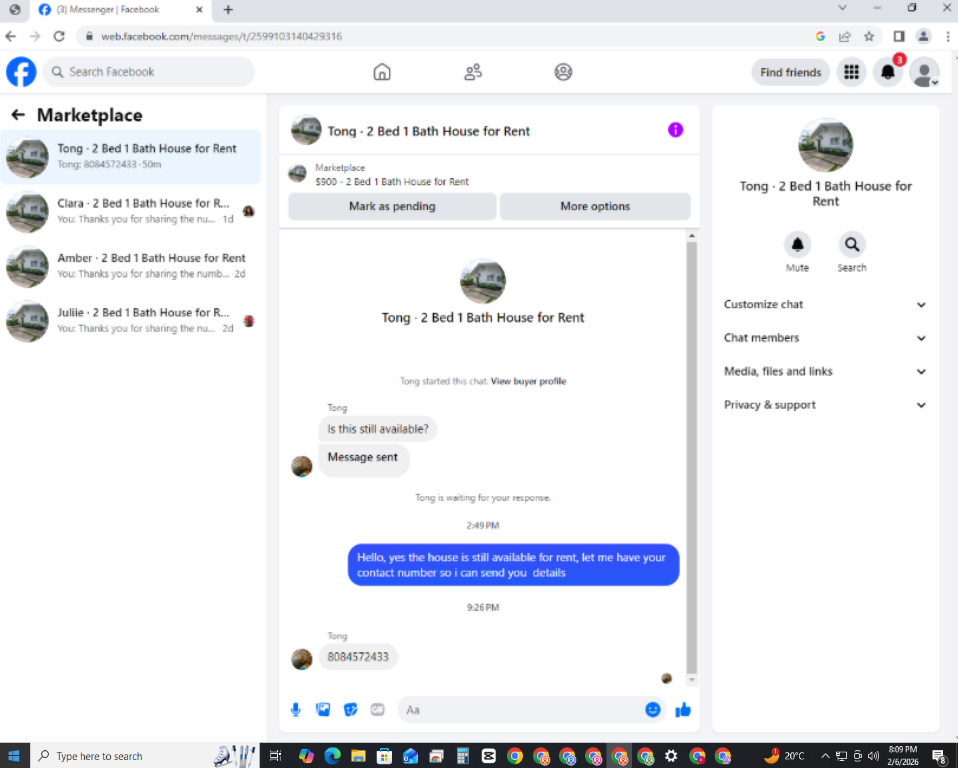
Task: Expand the Customize chat section
Action: (825, 304)
